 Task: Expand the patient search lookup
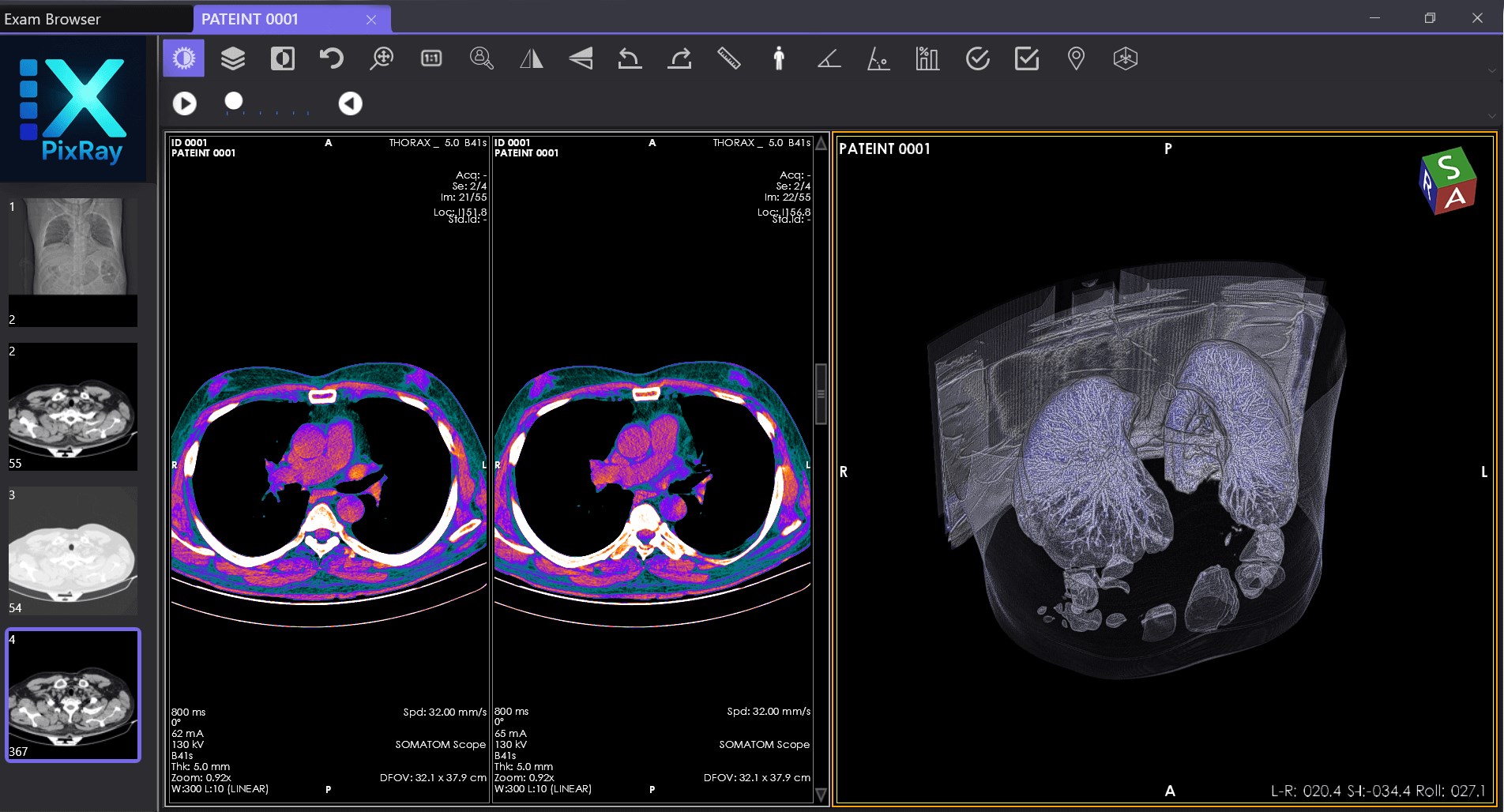click(x=481, y=58)
